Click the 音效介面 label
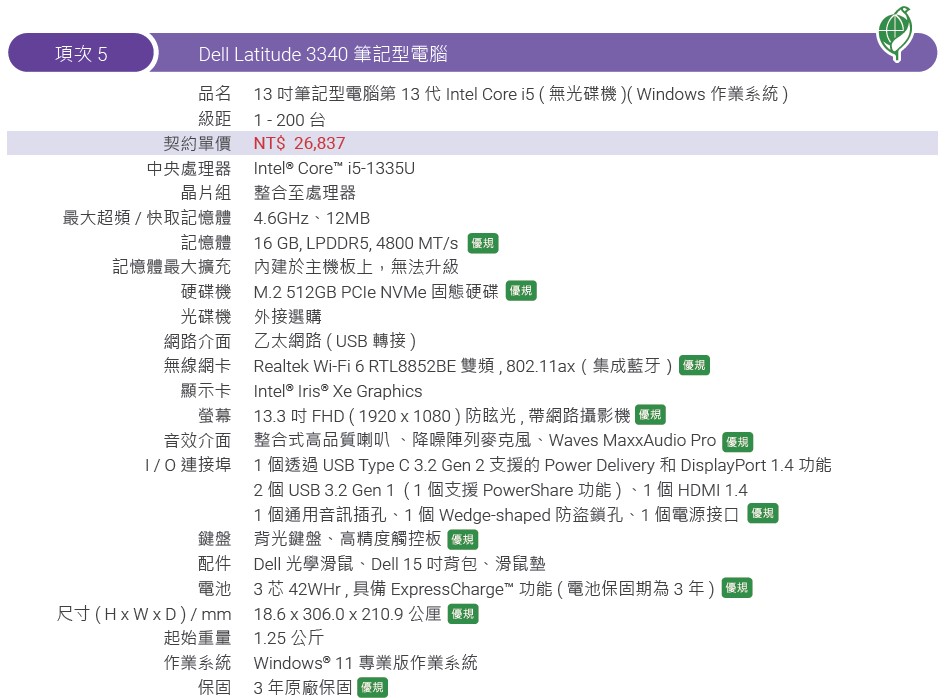Viewport: 945px width, 698px height. (198, 441)
